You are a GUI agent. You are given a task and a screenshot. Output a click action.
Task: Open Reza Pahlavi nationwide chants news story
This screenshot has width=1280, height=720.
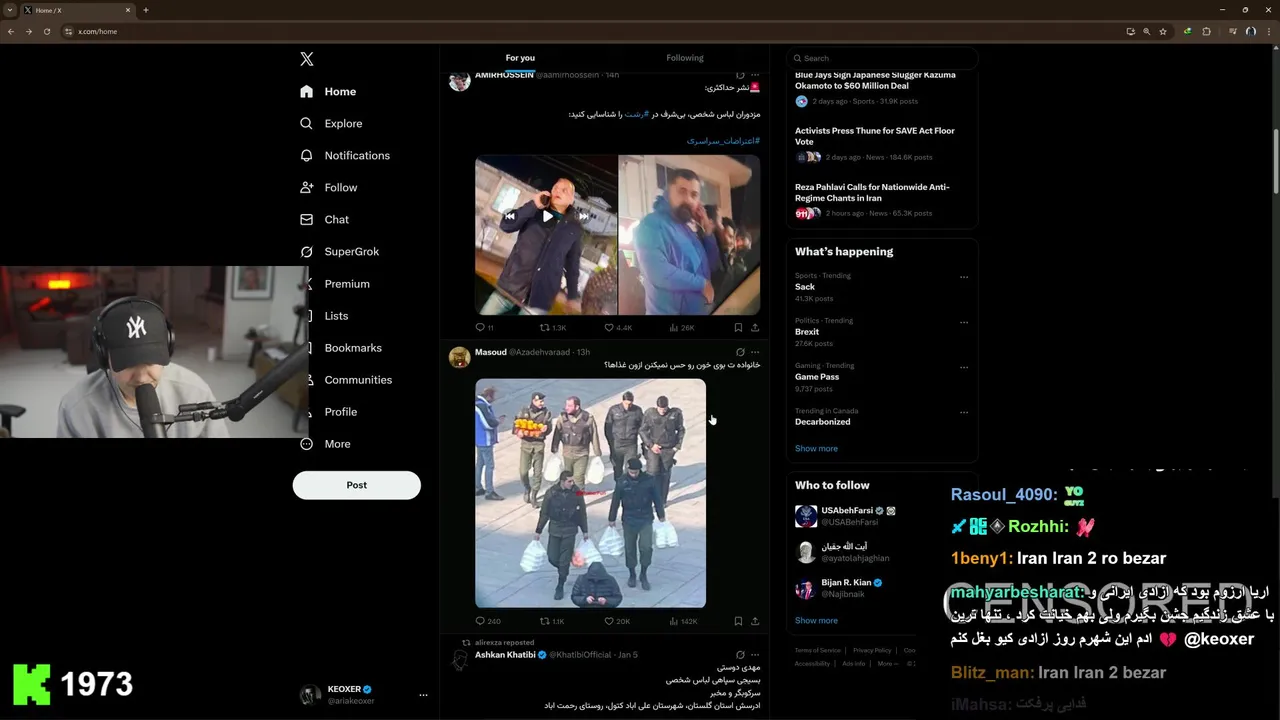point(872,192)
